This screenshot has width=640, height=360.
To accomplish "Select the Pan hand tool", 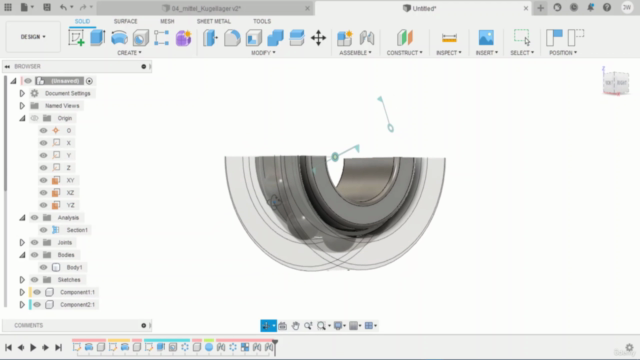I will [x=295, y=325].
